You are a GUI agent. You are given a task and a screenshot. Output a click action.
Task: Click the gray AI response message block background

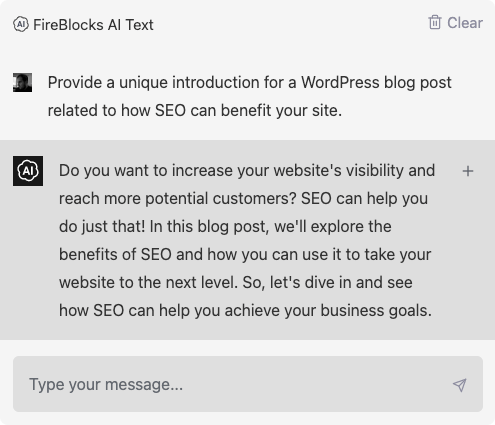[247, 240]
